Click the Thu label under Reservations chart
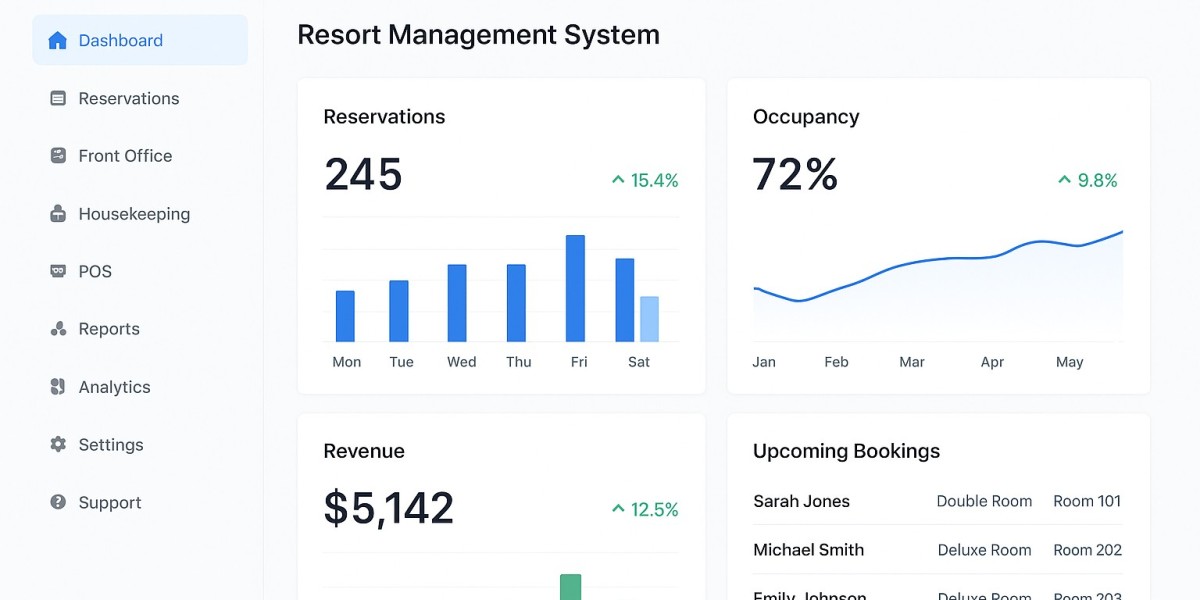The width and height of the screenshot is (1200, 600). tap(518, 362)
